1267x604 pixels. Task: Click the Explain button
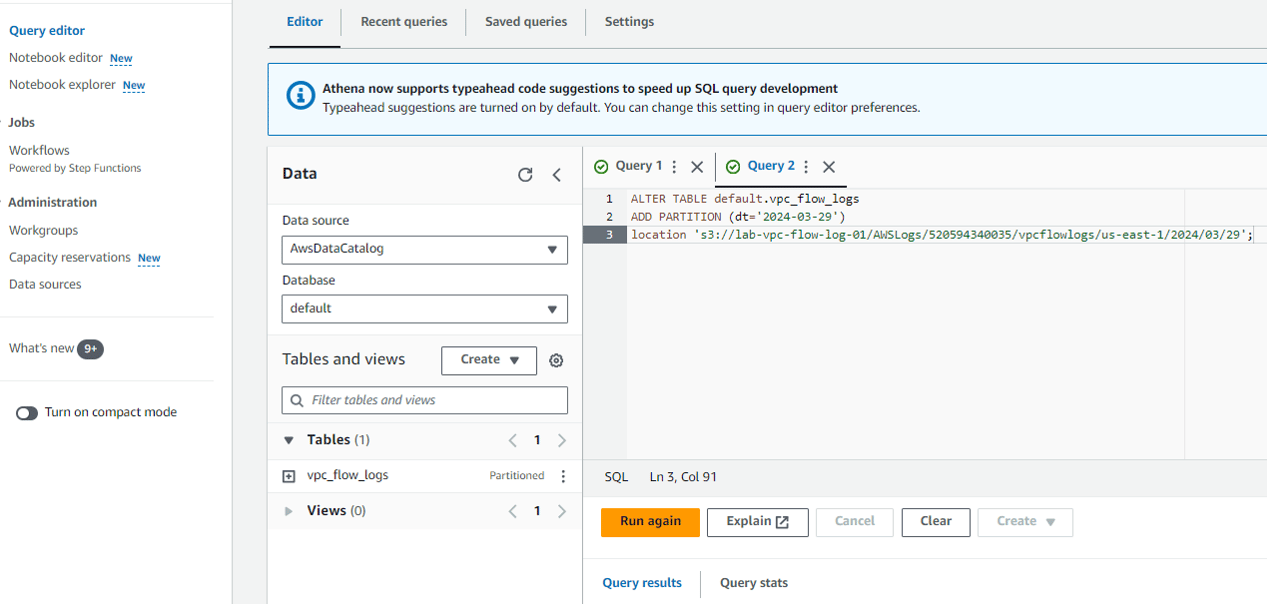point(757,522)
